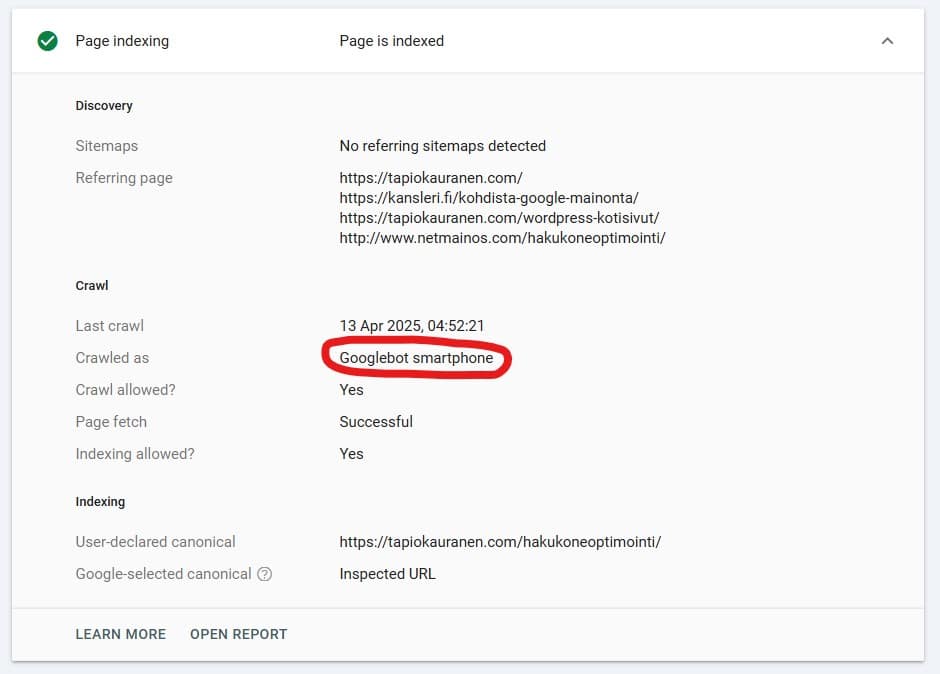The height and width of the screenshot is (674, 940).
Task: Select the Googlebot smartphone value
Action: point(416,358)
